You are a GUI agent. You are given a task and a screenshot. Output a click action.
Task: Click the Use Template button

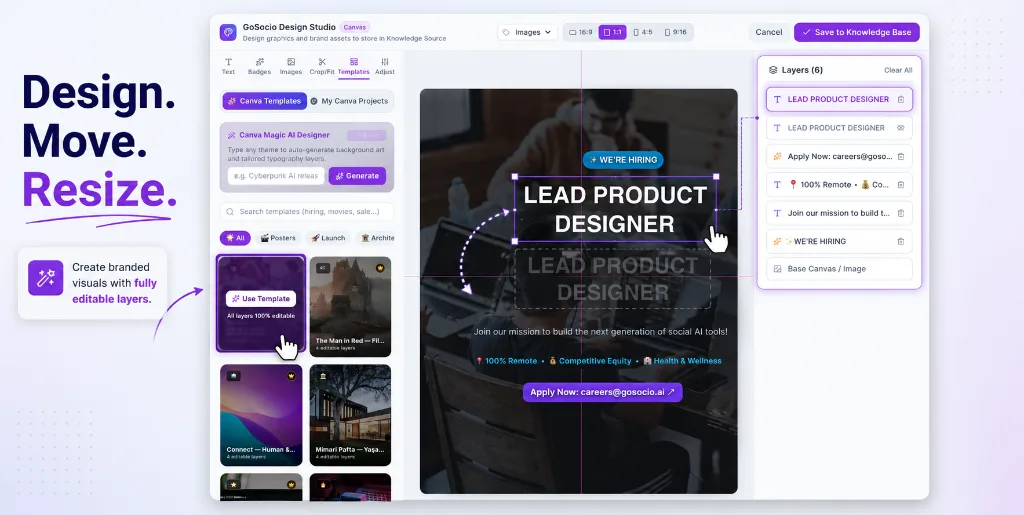pyautogui.click(x=261, y=299)
